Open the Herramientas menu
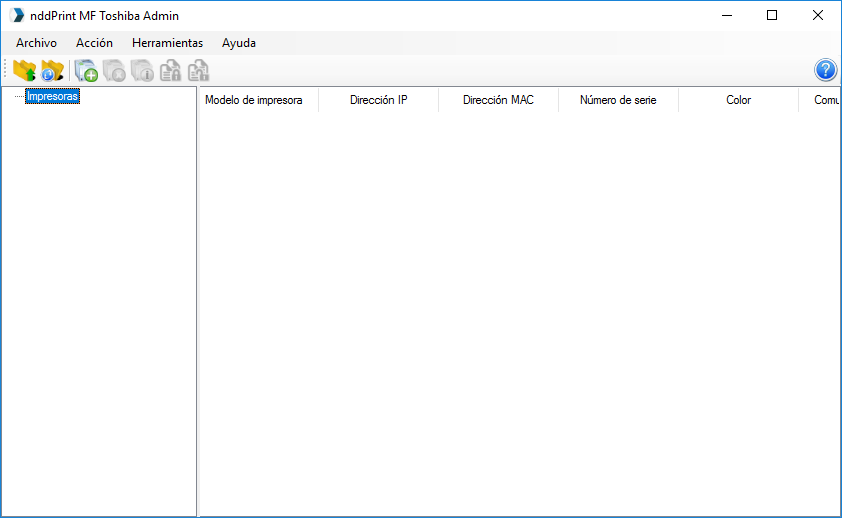Viewport: 842px width, 518px height. coord(168,43)
